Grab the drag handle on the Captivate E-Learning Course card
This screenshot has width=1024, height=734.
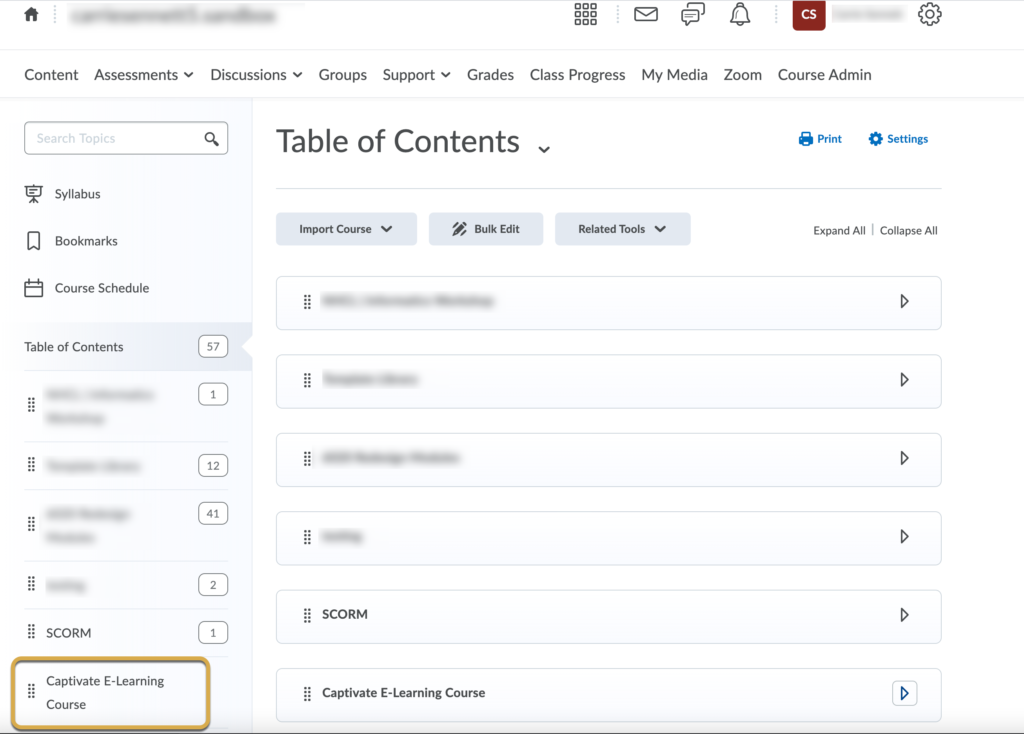coord(307,694)
